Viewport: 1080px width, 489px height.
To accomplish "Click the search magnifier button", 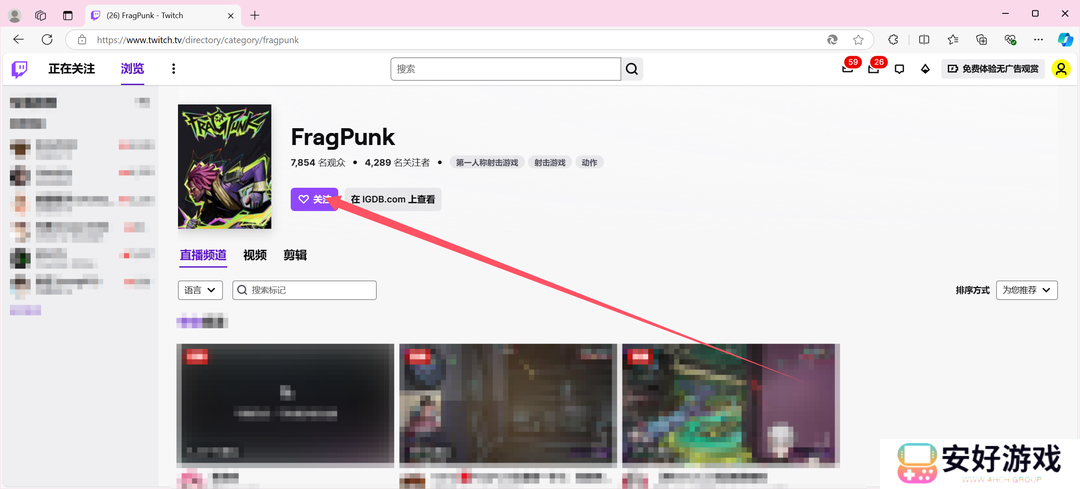I will coord(632,69).
